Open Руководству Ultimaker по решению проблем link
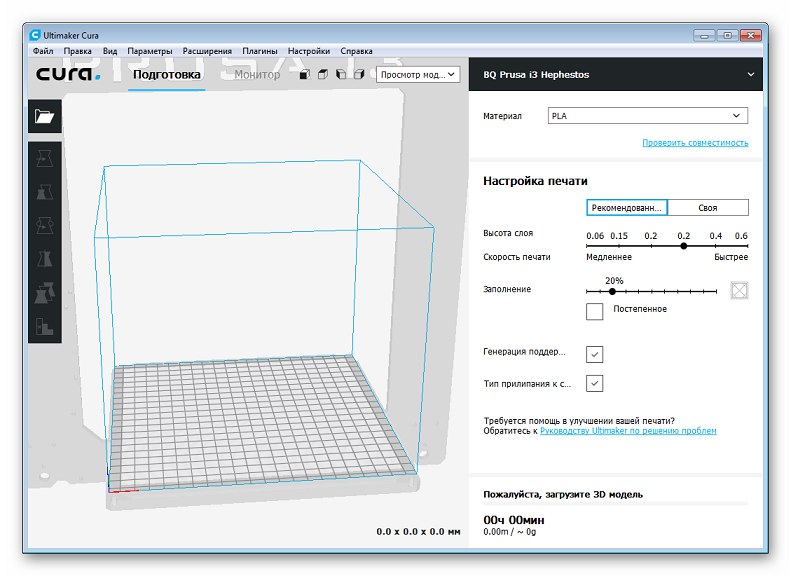791x576 pixels. 628,431
